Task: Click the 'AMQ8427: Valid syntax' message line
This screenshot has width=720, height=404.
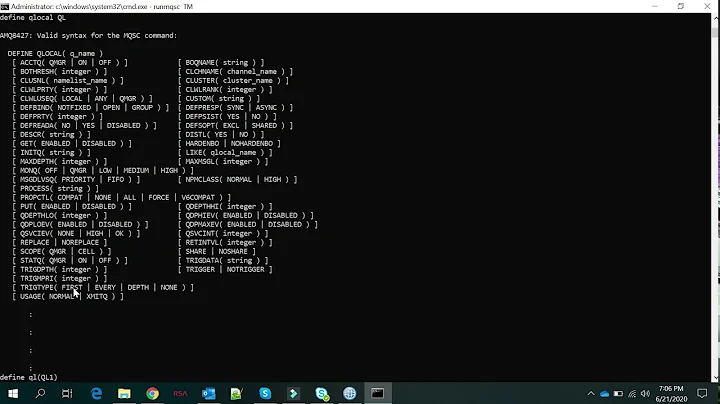Action: (x=88, y=35)
